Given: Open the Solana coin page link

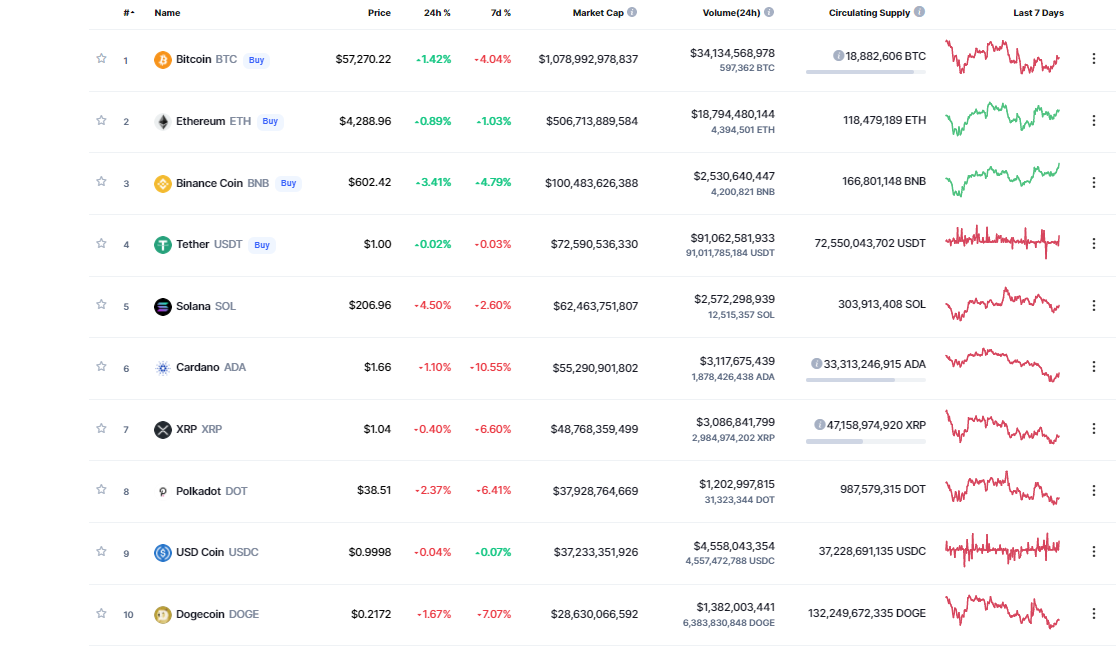Looking at the screenshot, I should tap(205, 306).
